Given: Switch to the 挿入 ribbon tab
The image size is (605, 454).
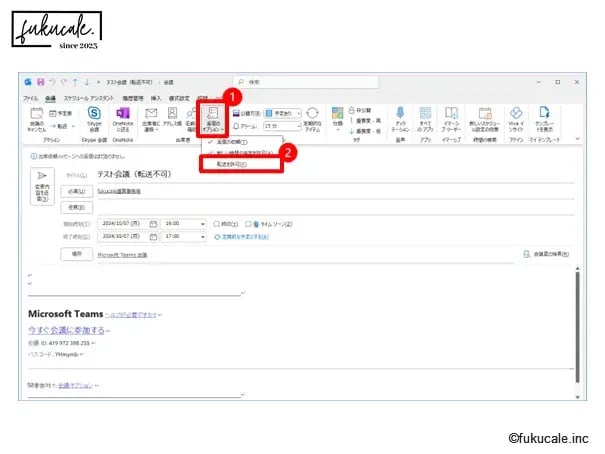Looking at the screenshot, I should (x=155, y=98).
